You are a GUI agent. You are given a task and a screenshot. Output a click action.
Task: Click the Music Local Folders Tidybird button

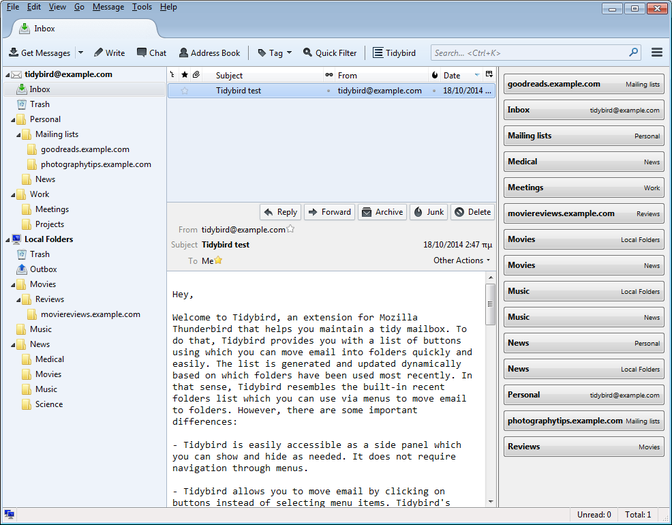[x=584, y=291]
